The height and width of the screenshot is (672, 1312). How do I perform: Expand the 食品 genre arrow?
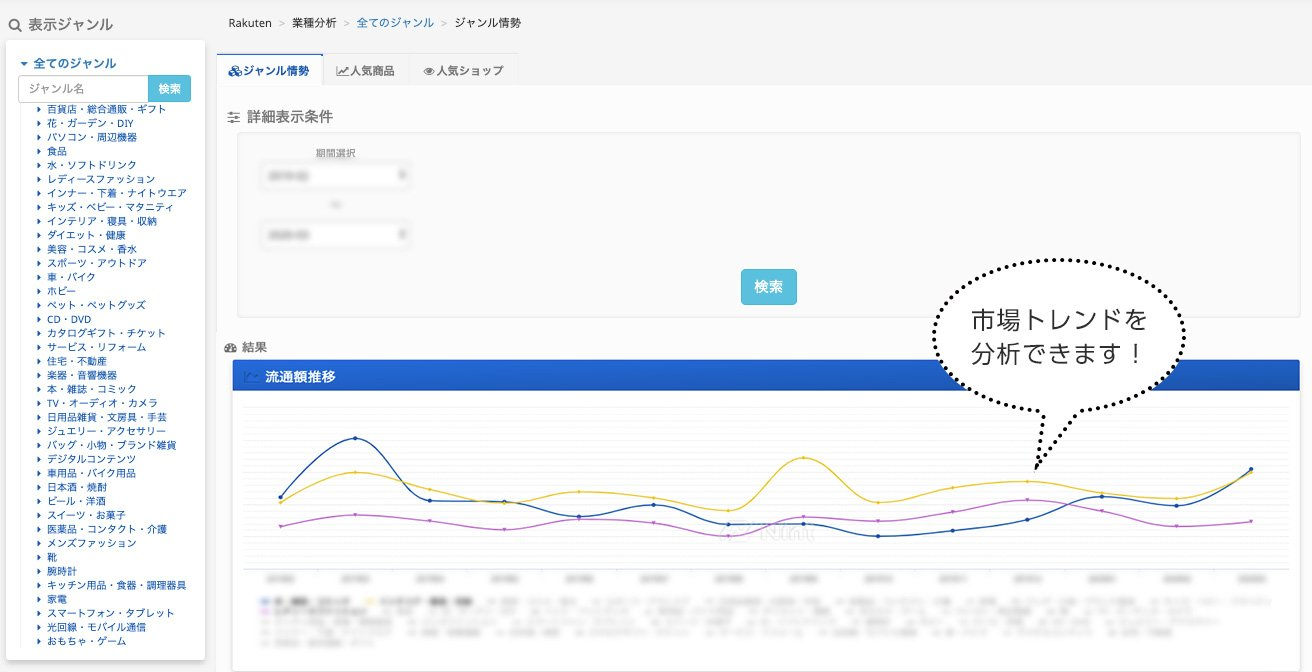[x=39, y=151]
